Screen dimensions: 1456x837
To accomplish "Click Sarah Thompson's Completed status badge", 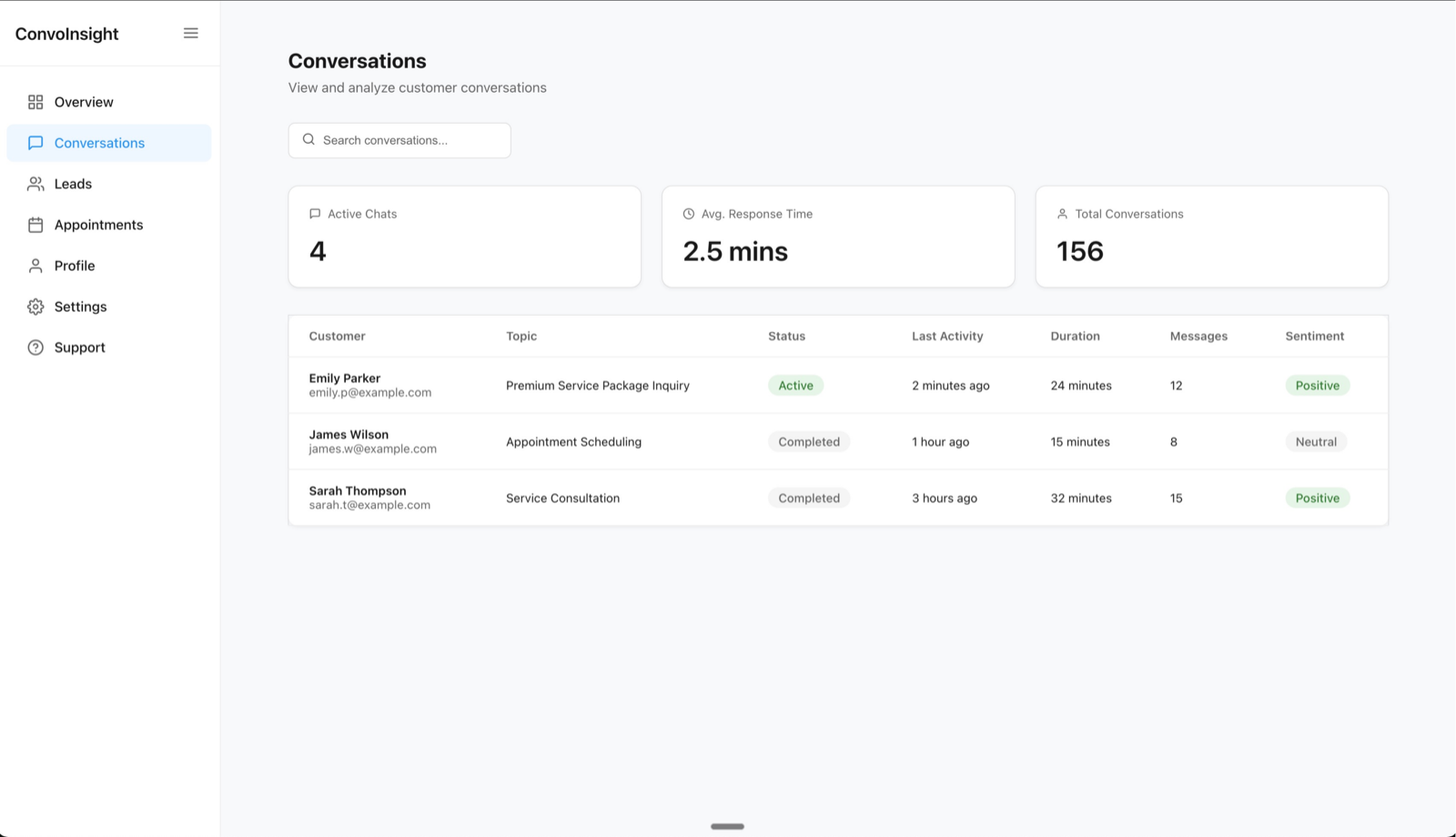I will point(809,499).
